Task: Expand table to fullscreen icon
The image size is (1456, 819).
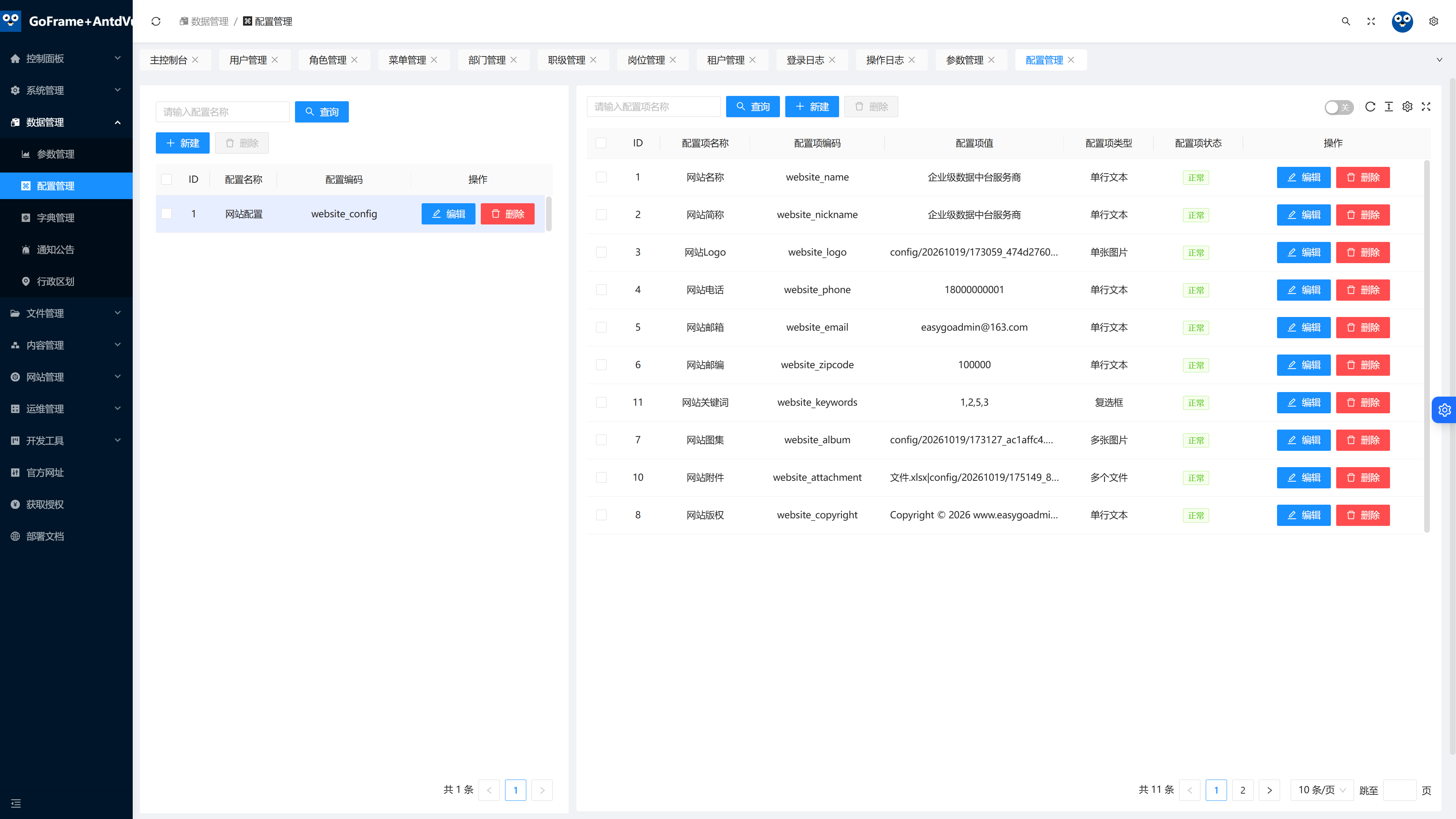Action: coord(1426,107)
